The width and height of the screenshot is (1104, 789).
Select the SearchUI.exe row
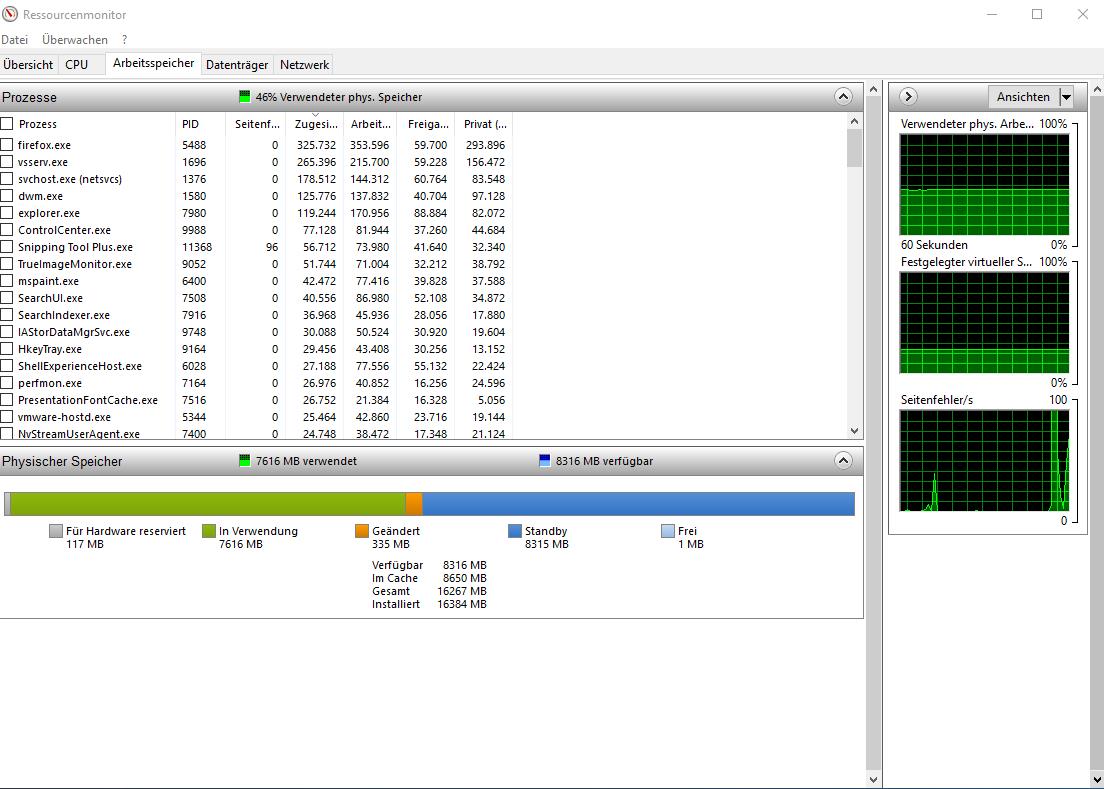(x=255, y=298)
